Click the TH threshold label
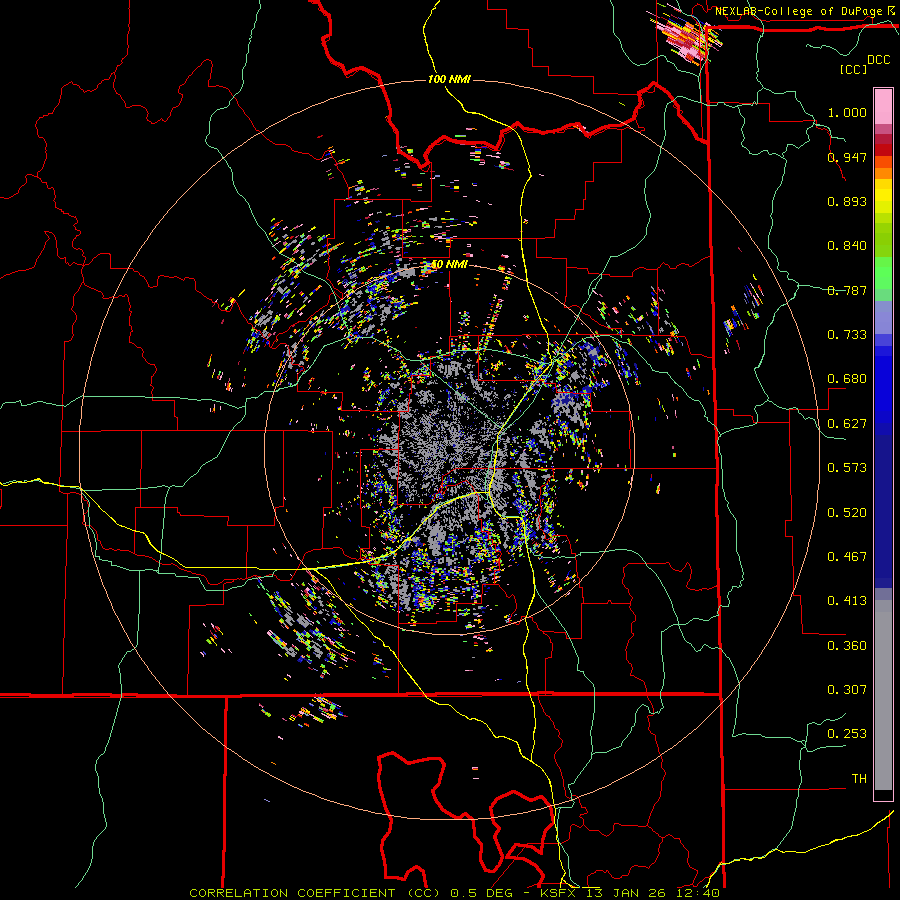Image resolution: width=900 pixels, height=900 pixels. tap(859, 779)
